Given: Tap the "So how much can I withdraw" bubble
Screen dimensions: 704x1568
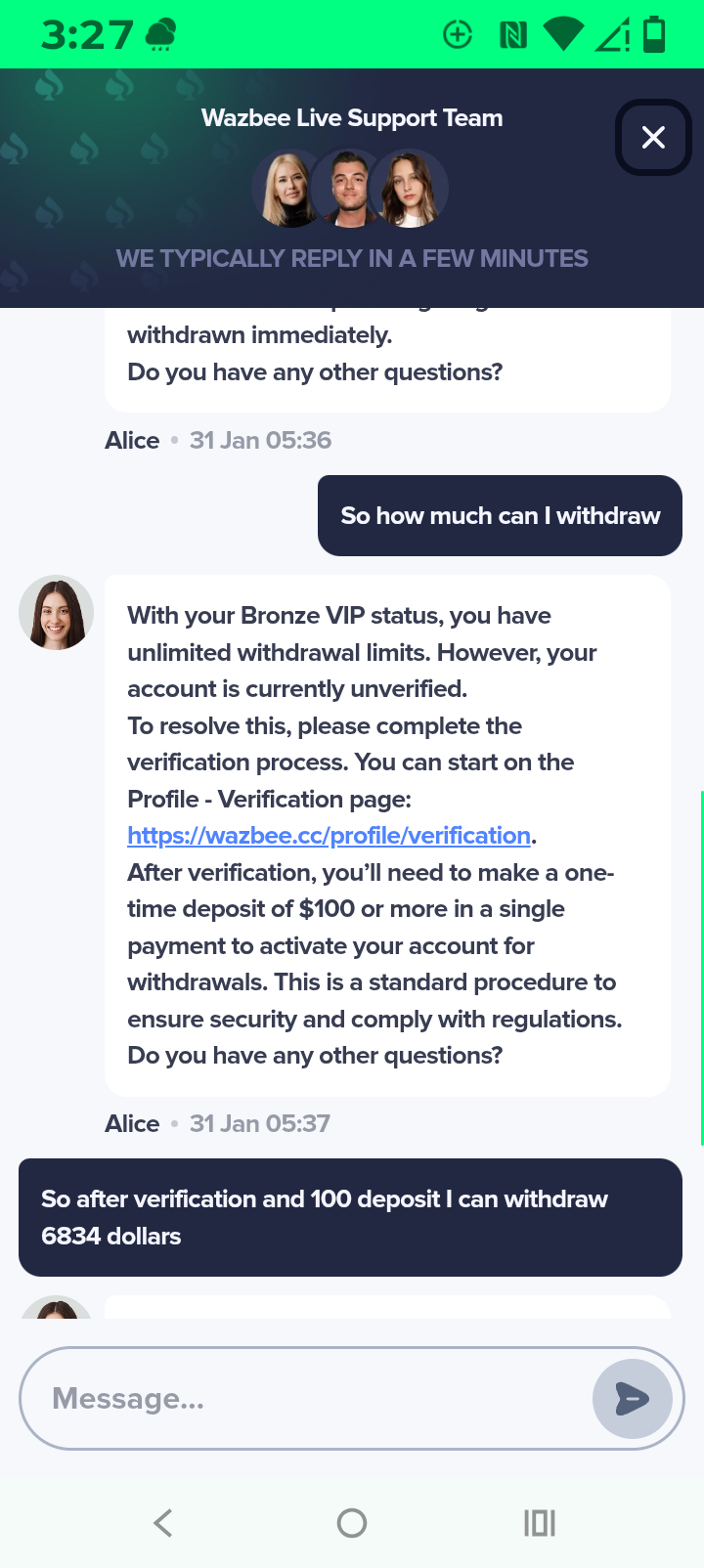Looking at the screenshot, I should point(500,516).
